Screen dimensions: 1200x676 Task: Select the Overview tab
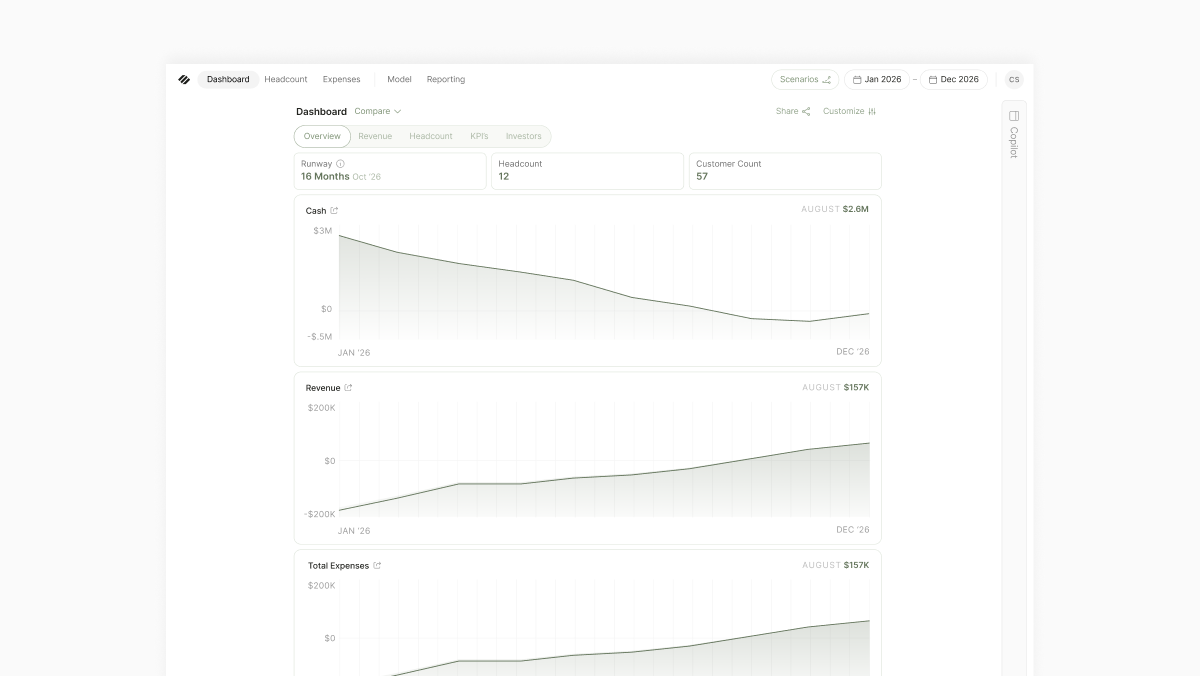pyautogui.click(x=322, y=136)
